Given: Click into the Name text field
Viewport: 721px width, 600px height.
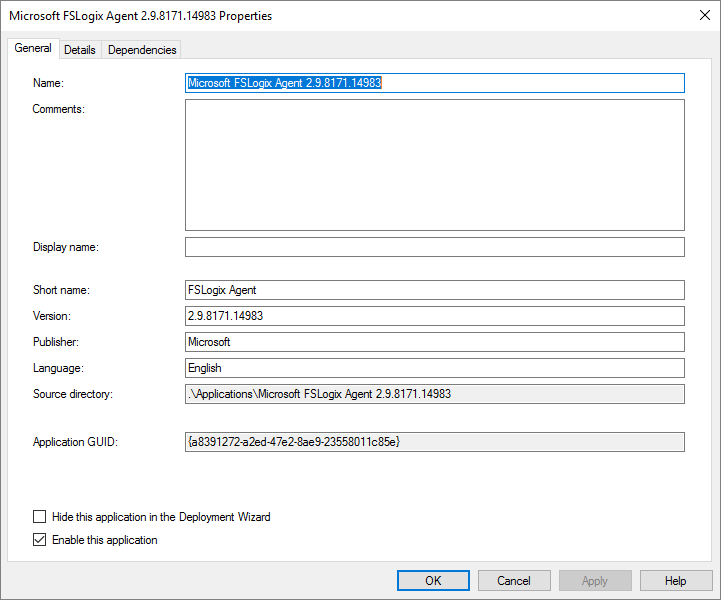Looking at the screenshot, I should (434, 83).
